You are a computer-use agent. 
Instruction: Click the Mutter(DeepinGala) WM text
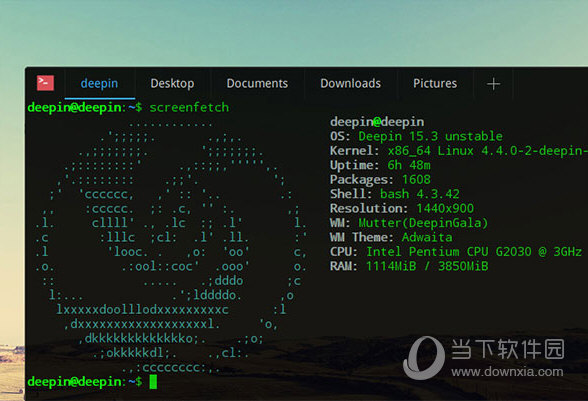(x=423, y=223)
